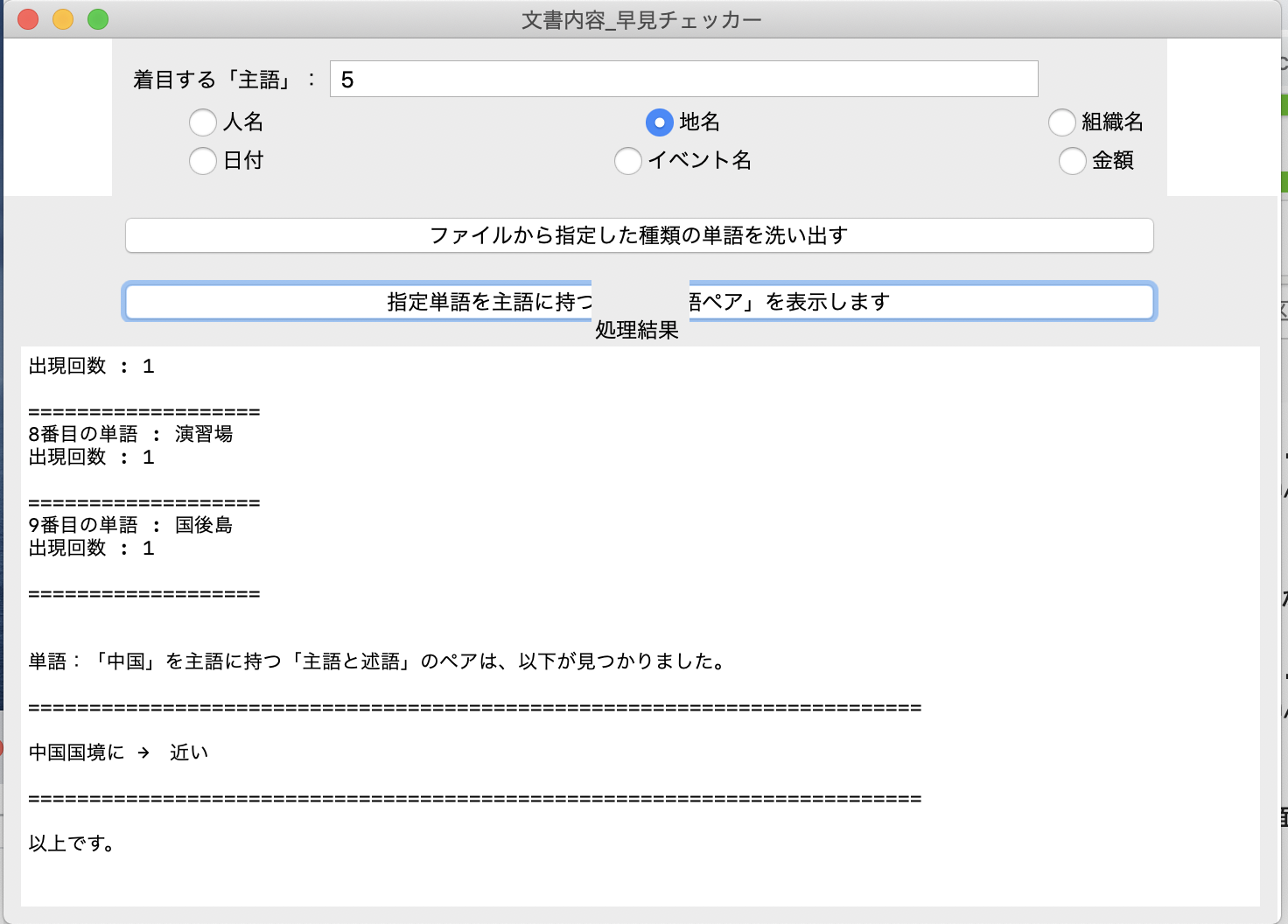Viewport: 1288px width, 924px height.
Task: Select the 日付 radio button
Action: click(x=203, y=161)
